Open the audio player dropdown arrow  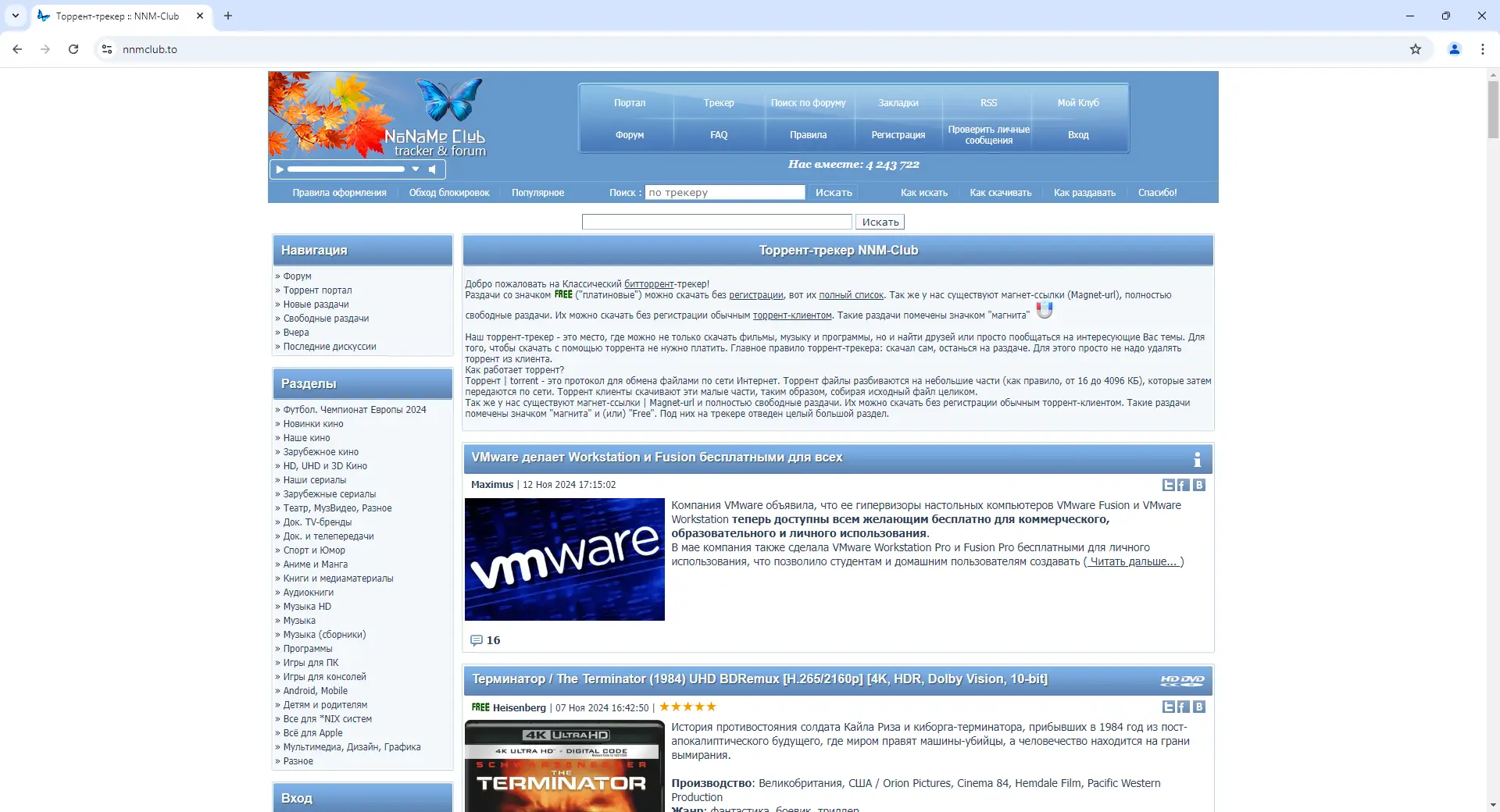(x=416, y=169)
